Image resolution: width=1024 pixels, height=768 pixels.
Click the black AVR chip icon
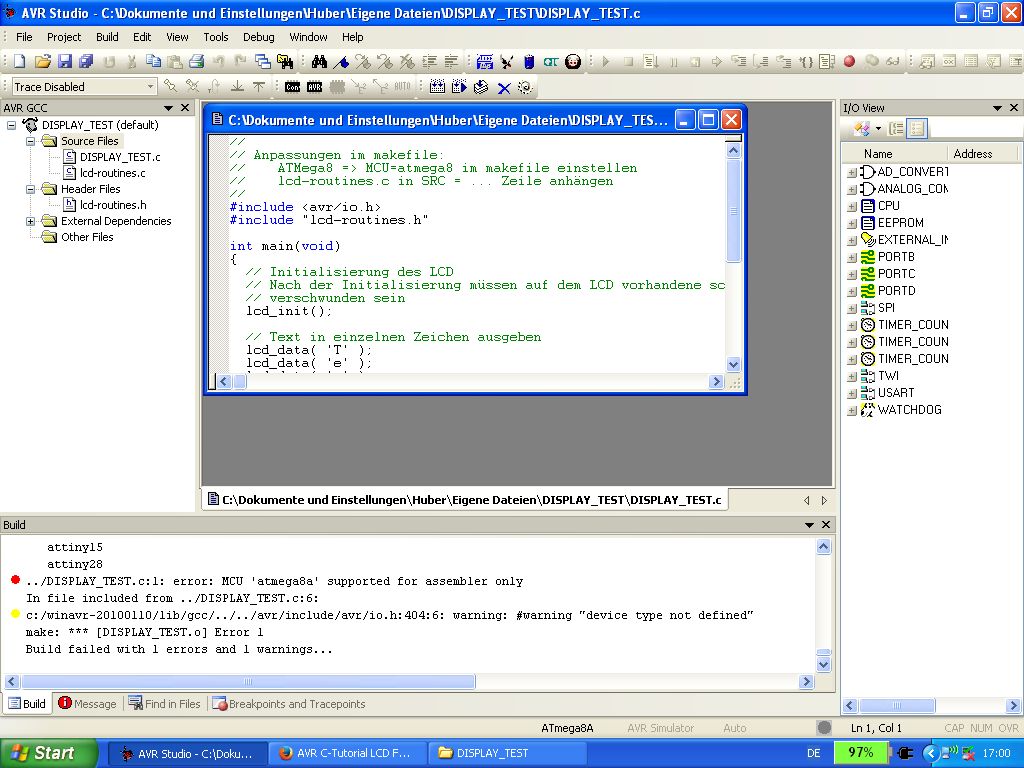click(315, 87)
